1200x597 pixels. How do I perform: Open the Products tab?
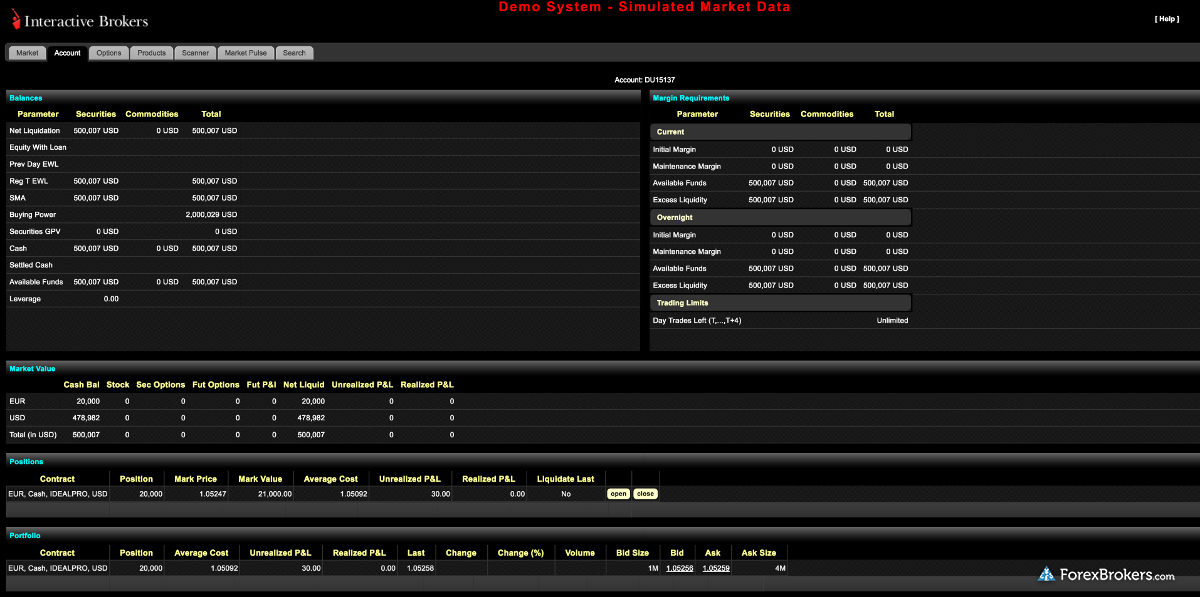pyautogui.click(x=151, y=53)
